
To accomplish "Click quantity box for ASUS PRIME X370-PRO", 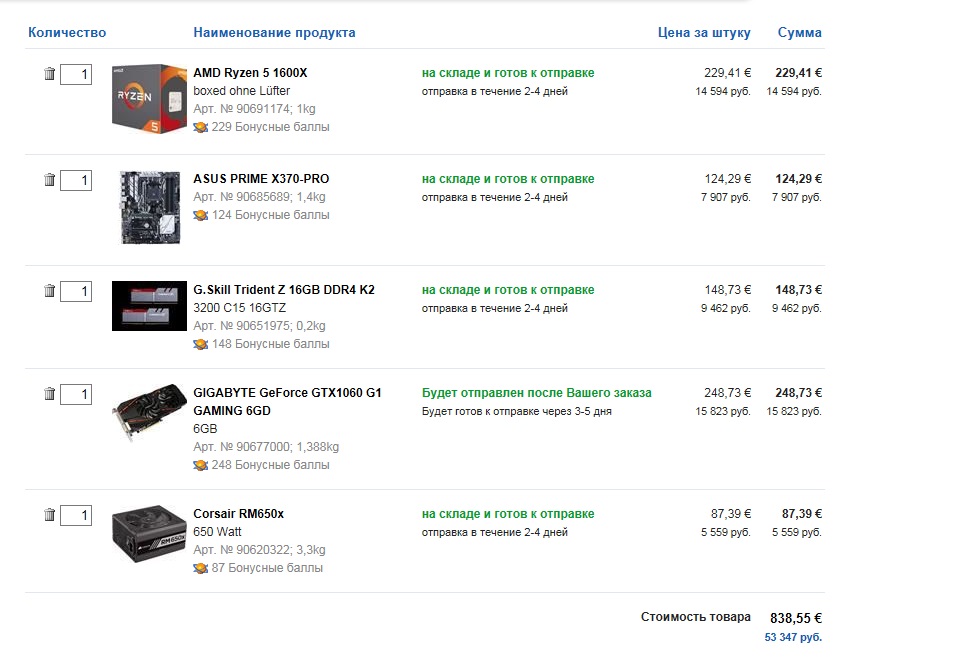I will coord(76,181).
